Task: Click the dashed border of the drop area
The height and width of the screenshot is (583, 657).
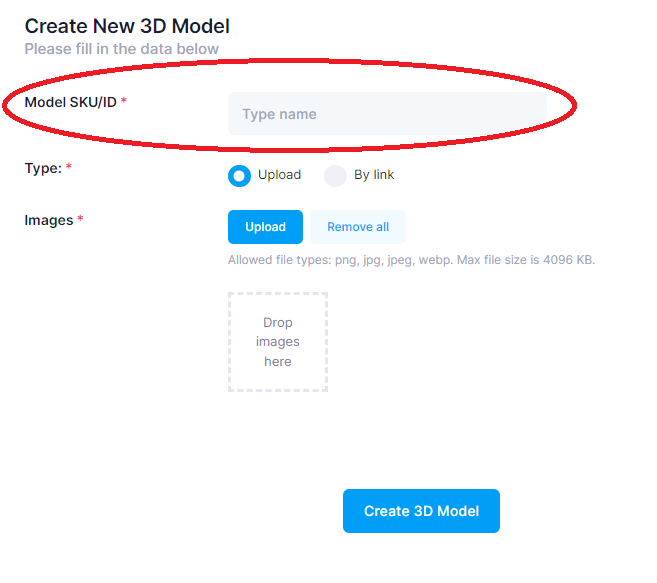Action: [x=229, y=342]
